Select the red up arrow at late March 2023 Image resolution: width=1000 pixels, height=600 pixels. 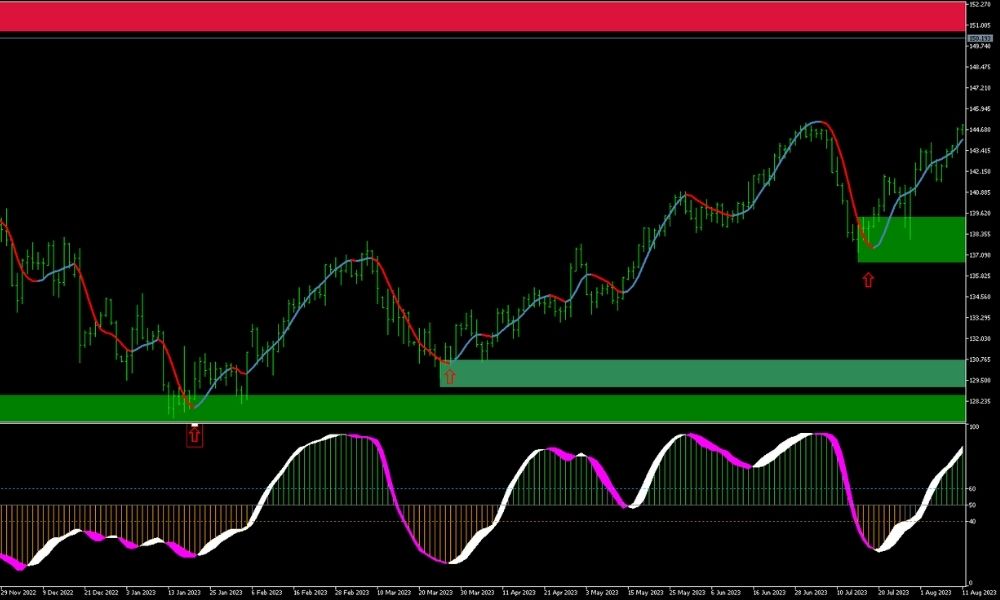click(x=449, y=376)
